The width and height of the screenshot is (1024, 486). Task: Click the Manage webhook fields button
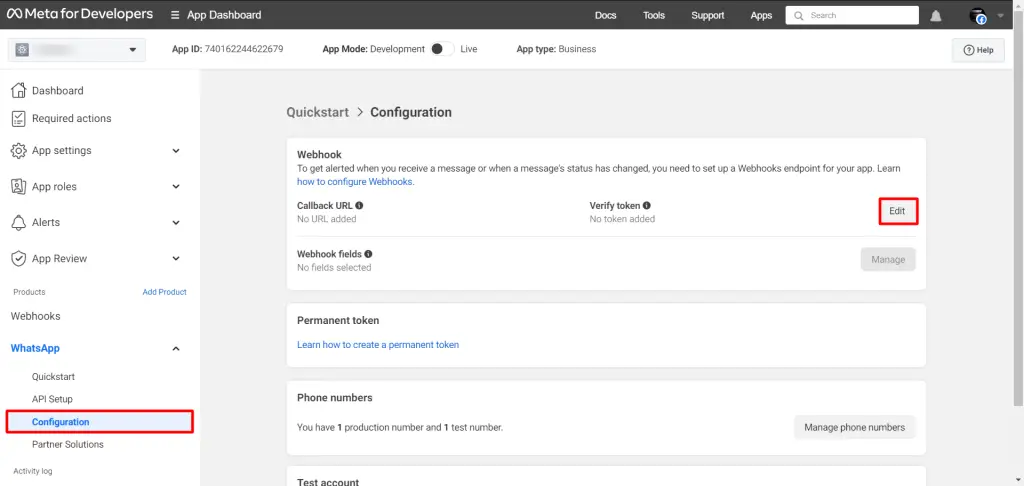pyautogui.click(x=888, y=259)
